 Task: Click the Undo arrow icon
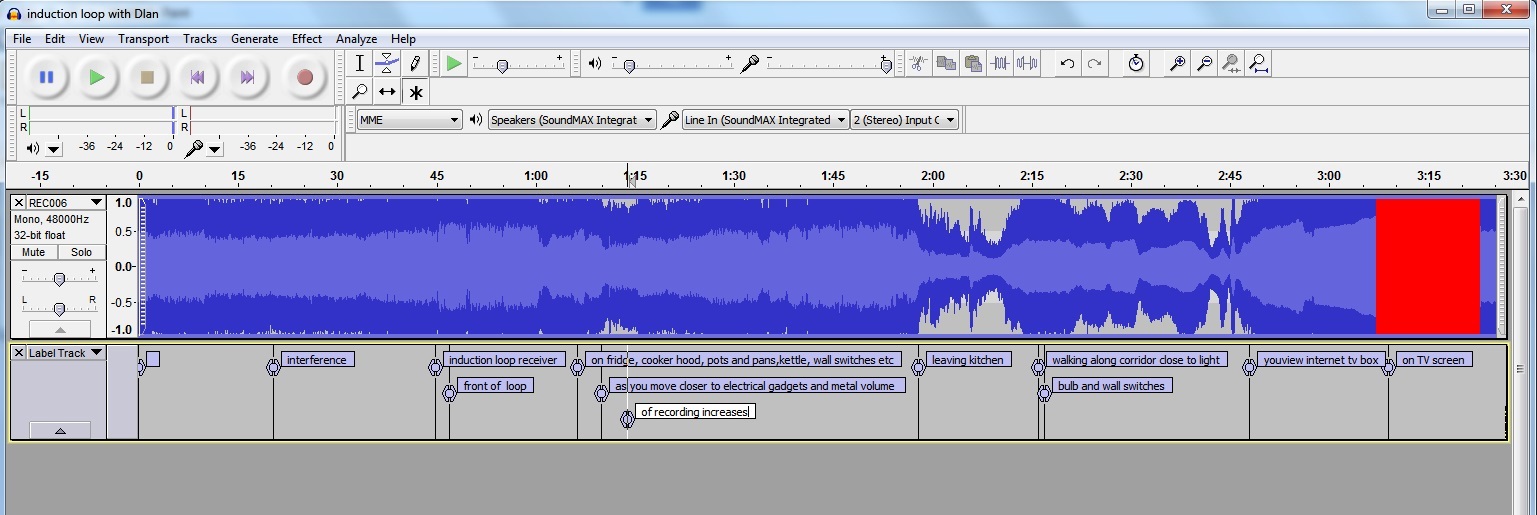tap(1067, 64)
